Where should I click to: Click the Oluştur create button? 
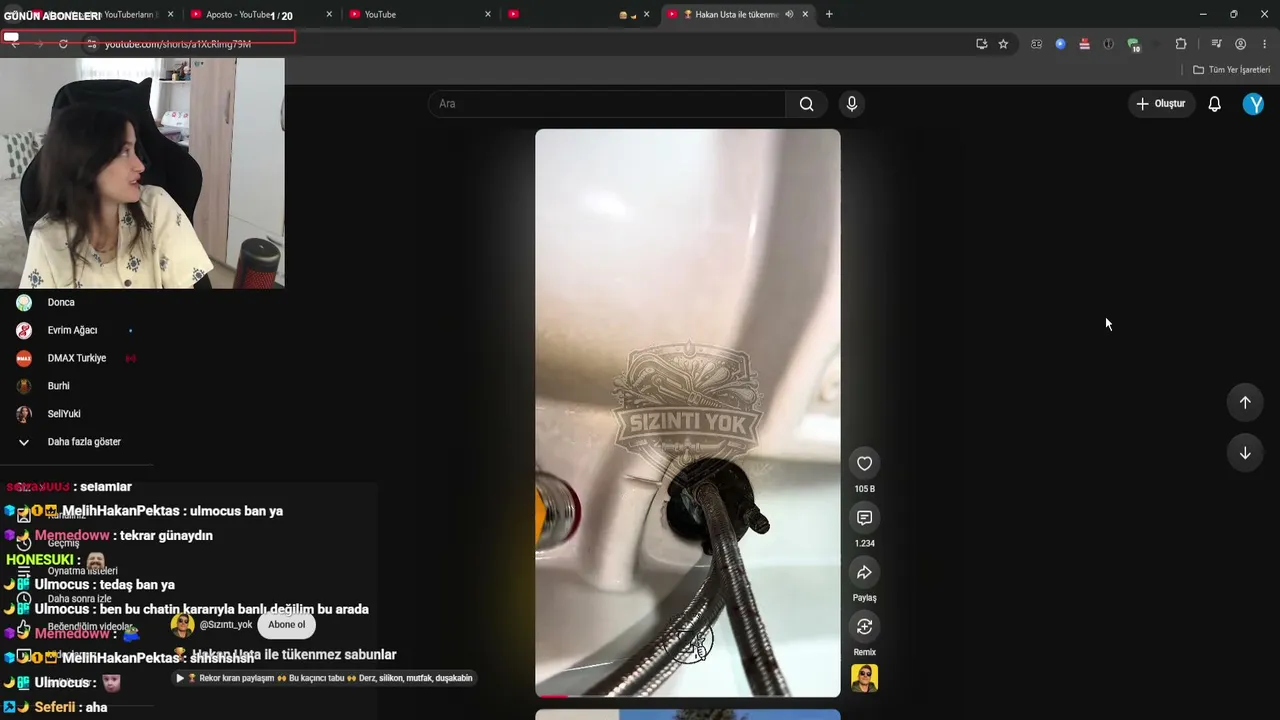pos(1161,104)
